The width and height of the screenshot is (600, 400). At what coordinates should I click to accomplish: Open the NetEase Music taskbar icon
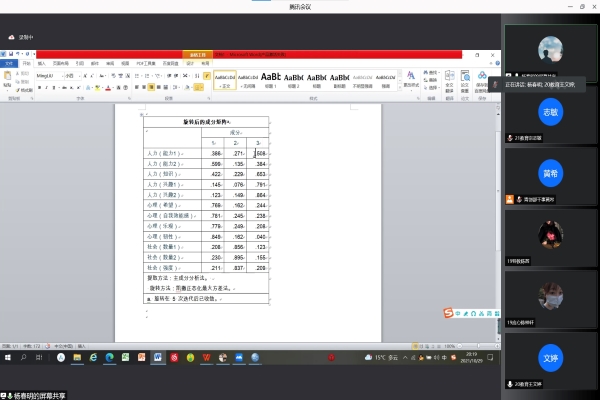point(173,357)
